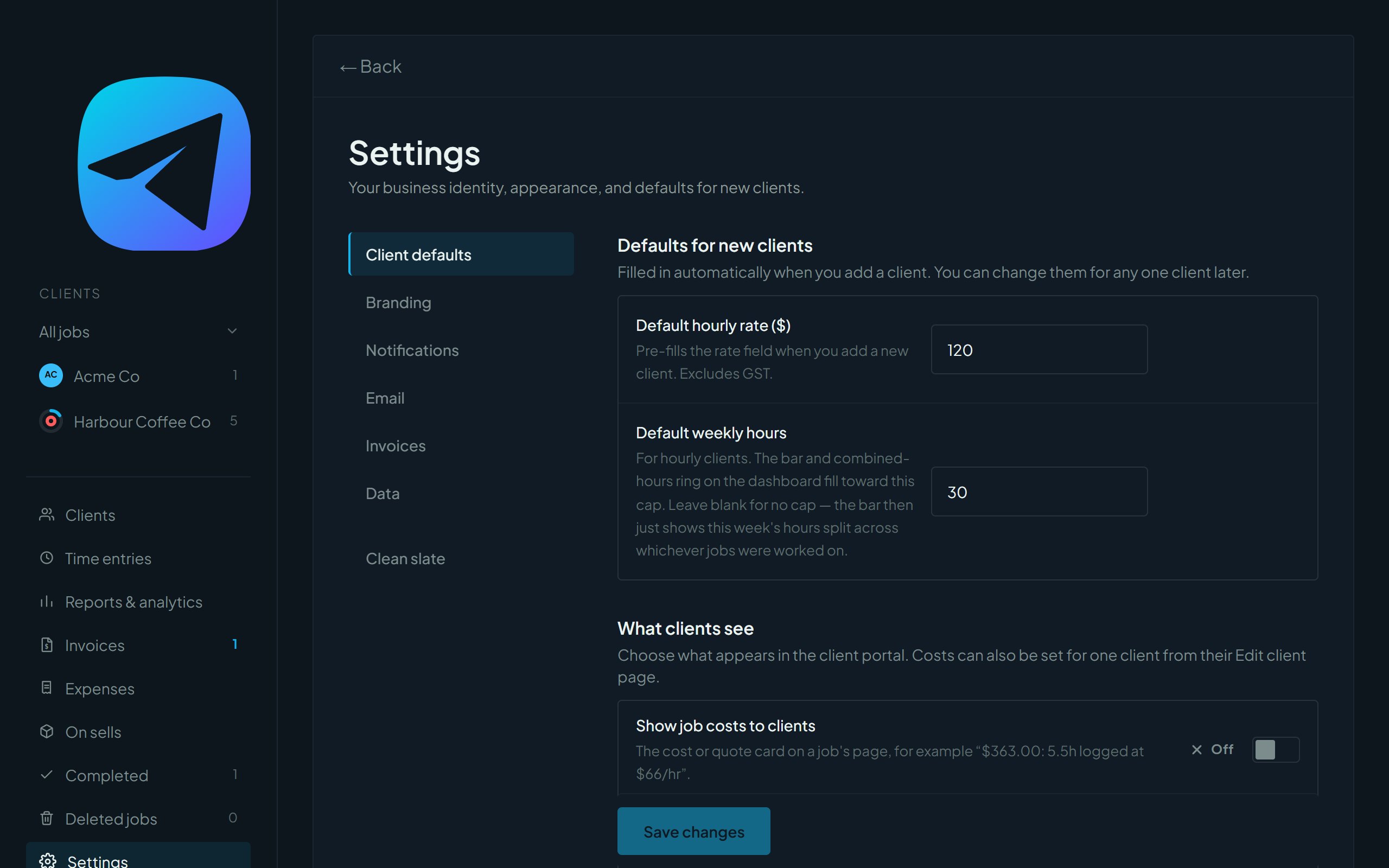Click the Default hourly rate input field
1389x868 pixels.
(x=1039, y=349)
